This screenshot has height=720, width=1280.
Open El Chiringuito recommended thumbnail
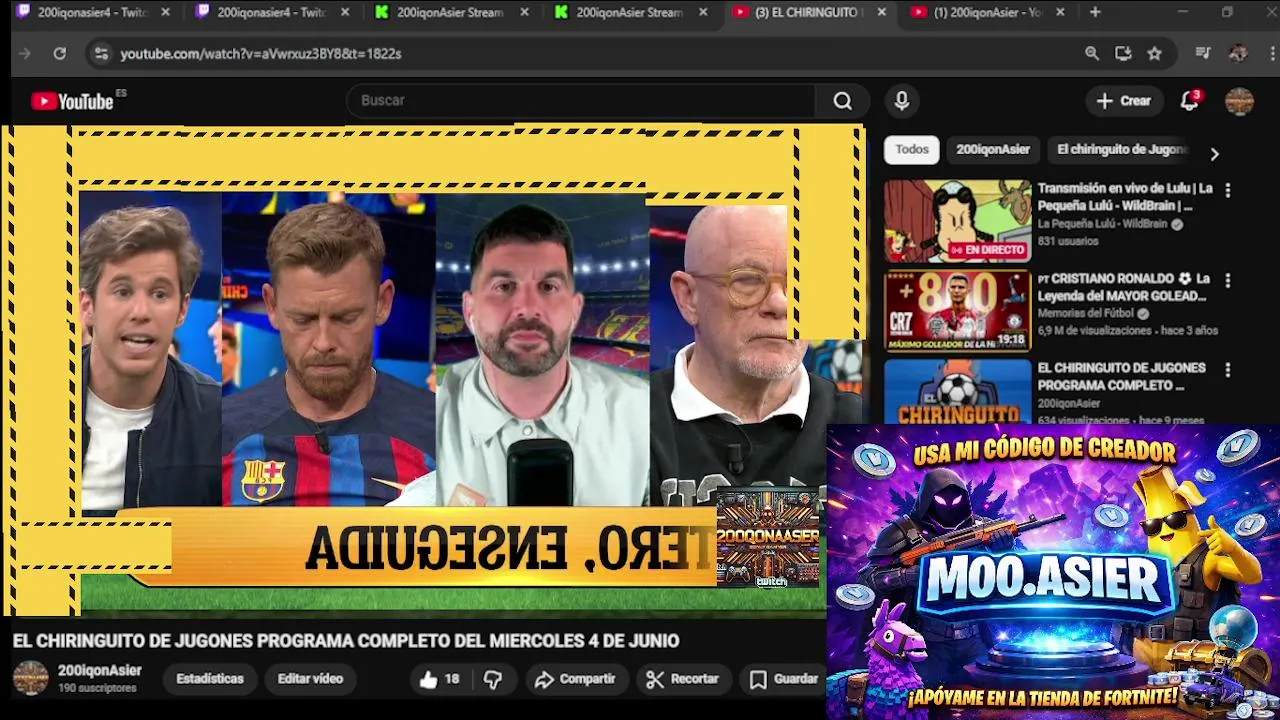tap(957, 391)
